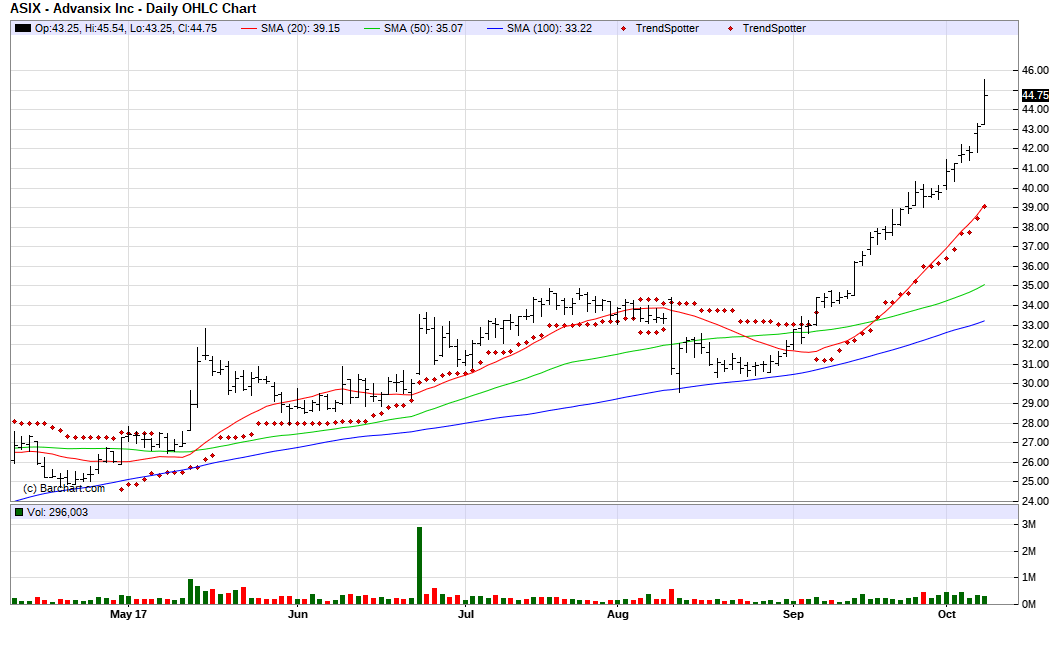Click the 24.00 price axis label
The image size is (1060, 645).
(x=1035, y=501)
